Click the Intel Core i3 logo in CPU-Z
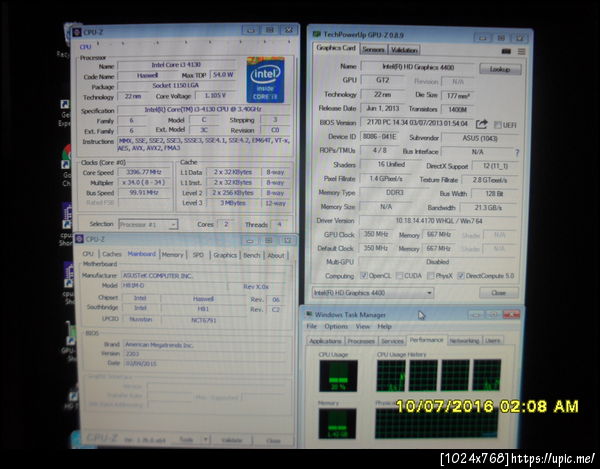The image size is (600, 469). [265, 80]
